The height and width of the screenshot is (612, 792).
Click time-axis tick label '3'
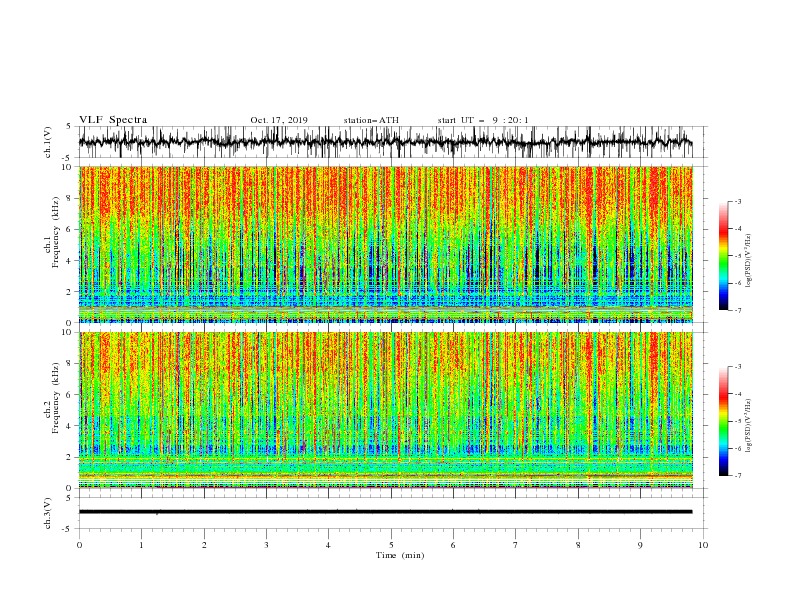[x=266, y=545]
